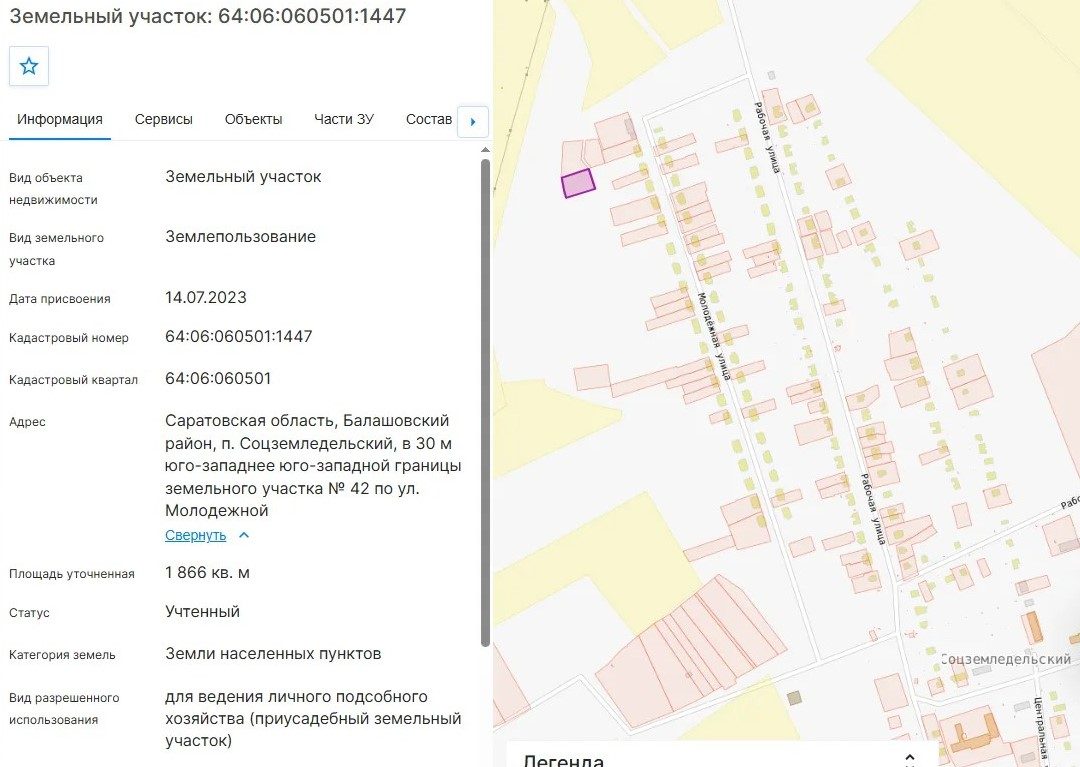Add the land plot to favorites with the star icon

[29, 66]
